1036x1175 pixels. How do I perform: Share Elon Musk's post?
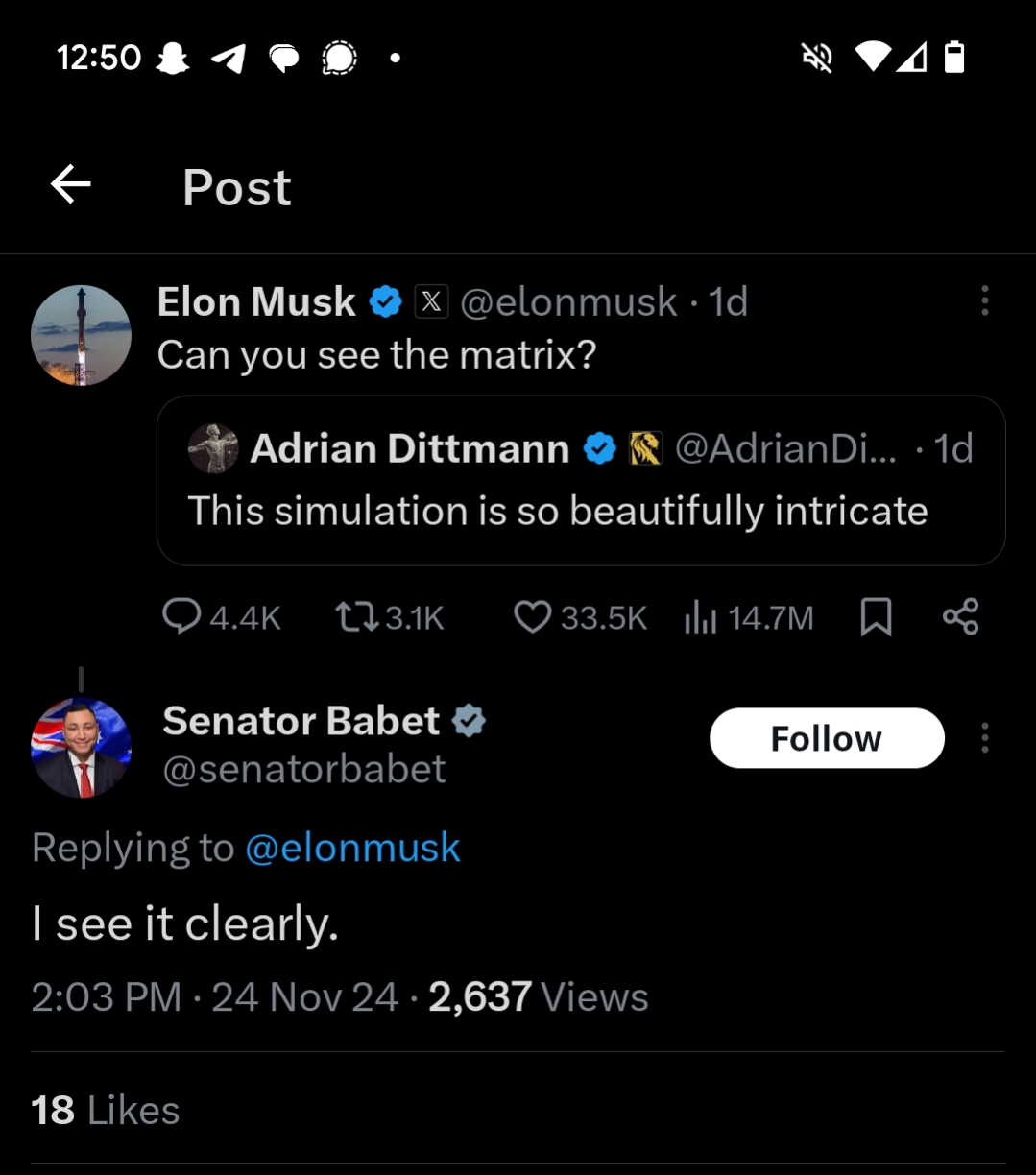(x=960, y=616)
